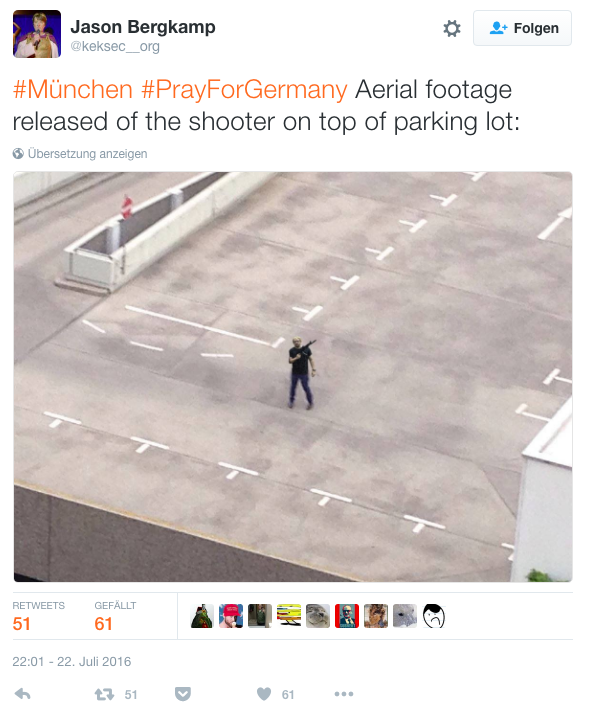Viewport: 592px width, 714px height.
Task: Like the tweet with heart icon
Action: tap(264, 694)
